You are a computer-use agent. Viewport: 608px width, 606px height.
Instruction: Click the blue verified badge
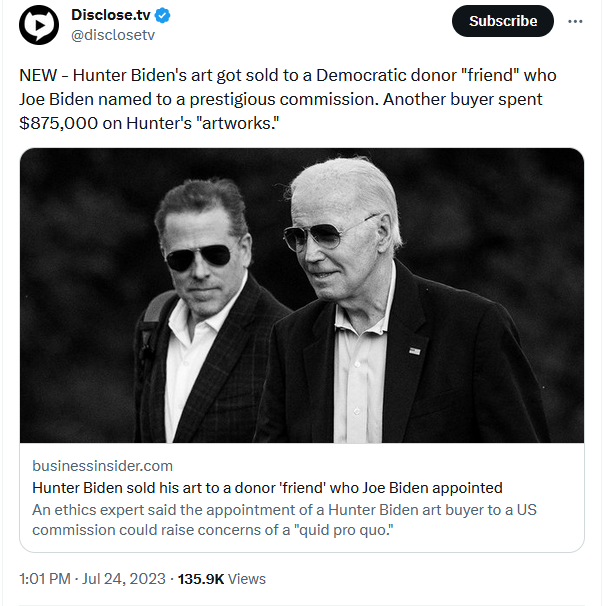161,17
